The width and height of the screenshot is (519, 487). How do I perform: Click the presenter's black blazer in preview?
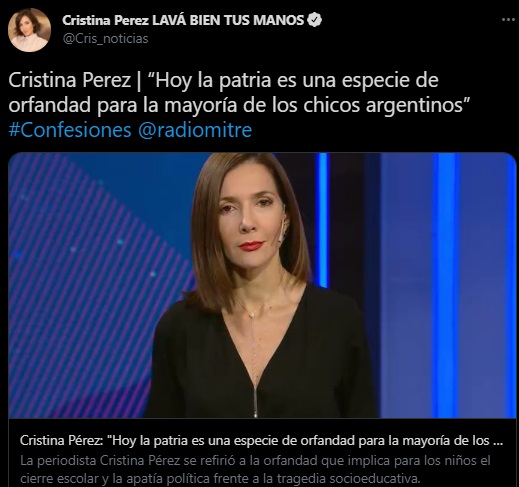[260, 360]
